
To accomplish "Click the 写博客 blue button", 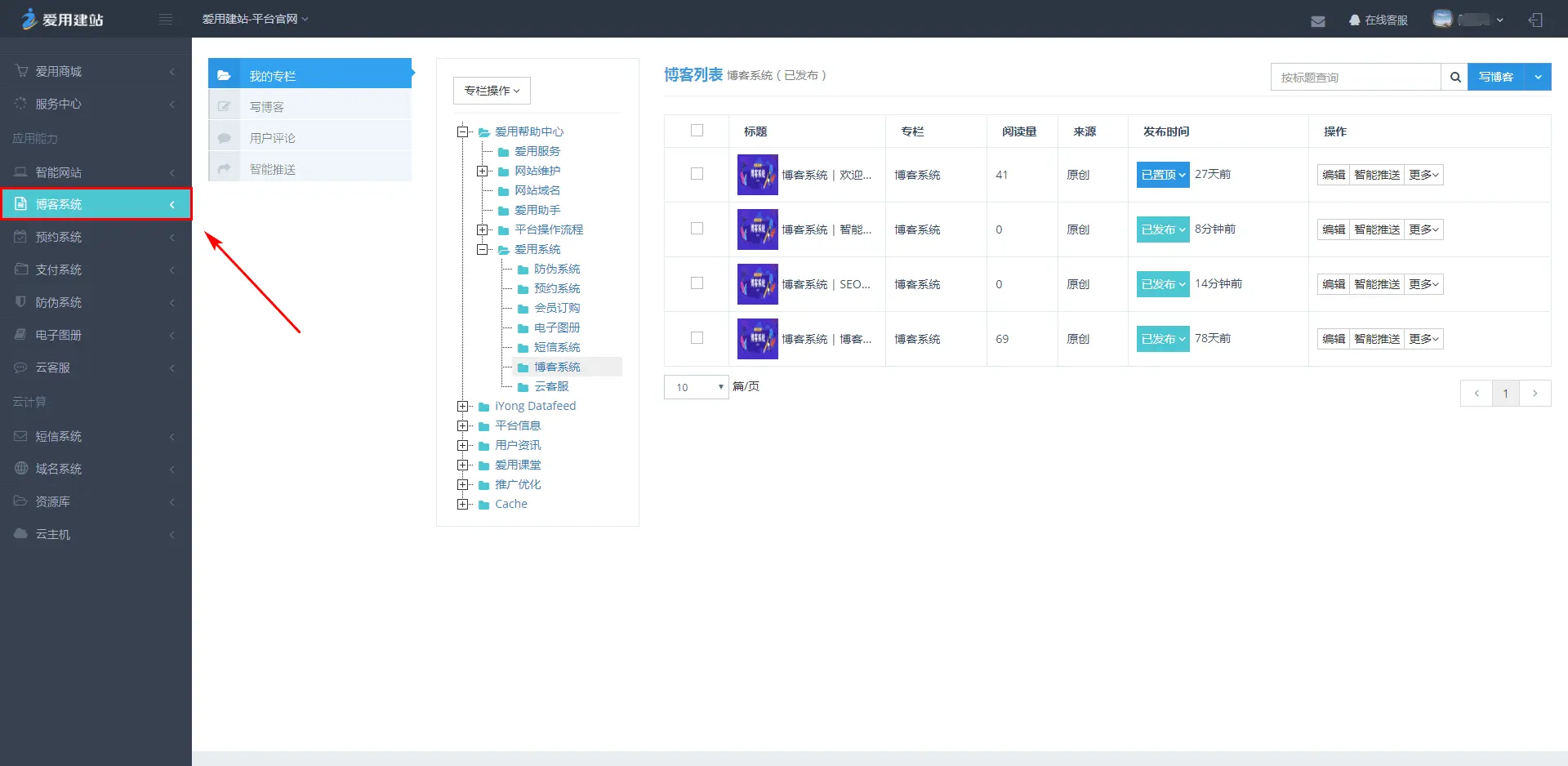I will 1495,77.
